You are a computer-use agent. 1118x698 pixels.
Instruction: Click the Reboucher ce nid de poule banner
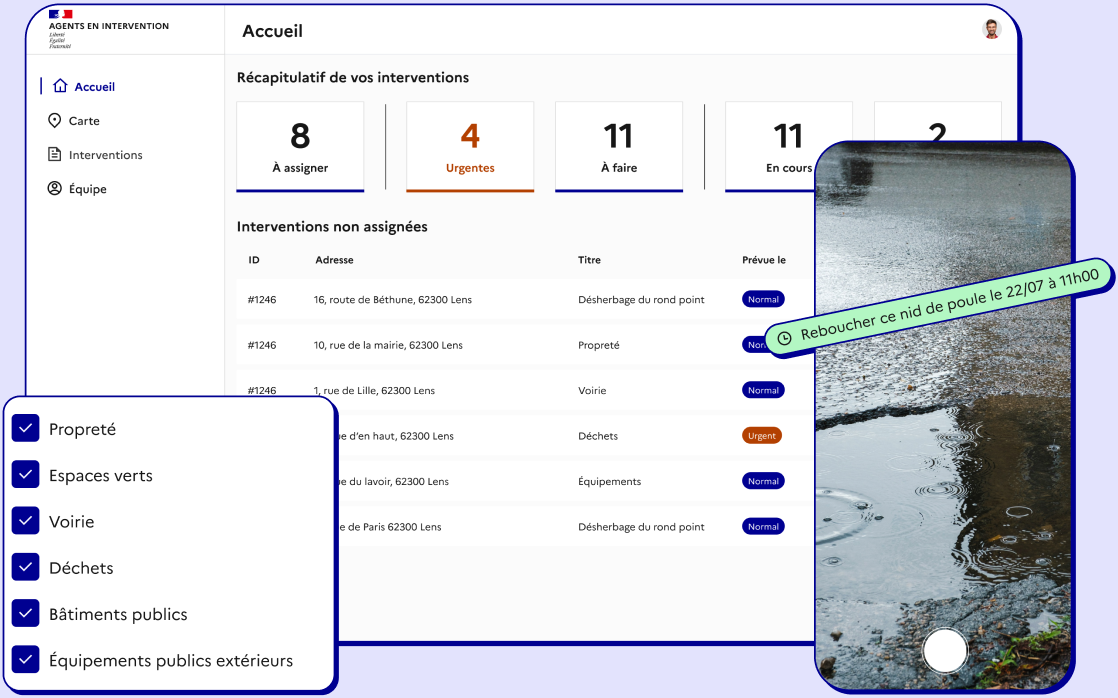pos(940,308)
